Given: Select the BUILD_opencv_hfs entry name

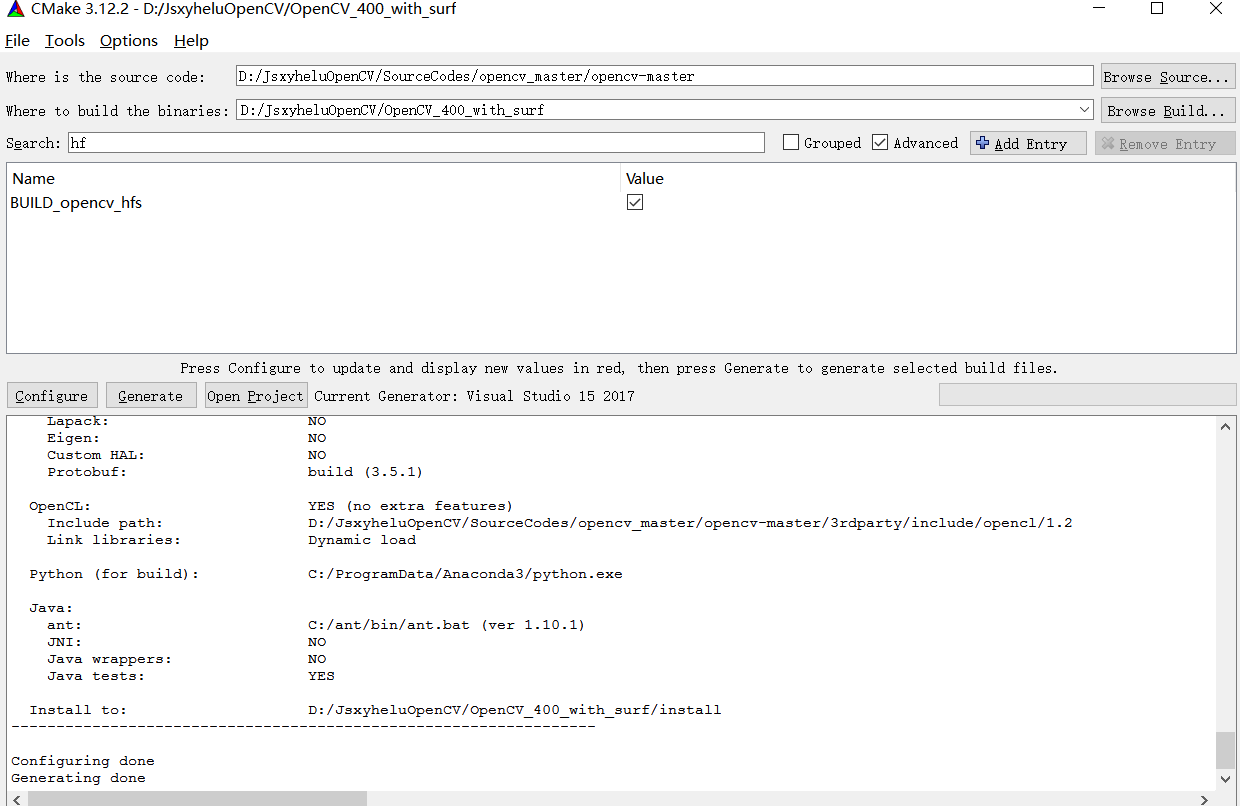Looking at the screenshot, I should [76, 203].
